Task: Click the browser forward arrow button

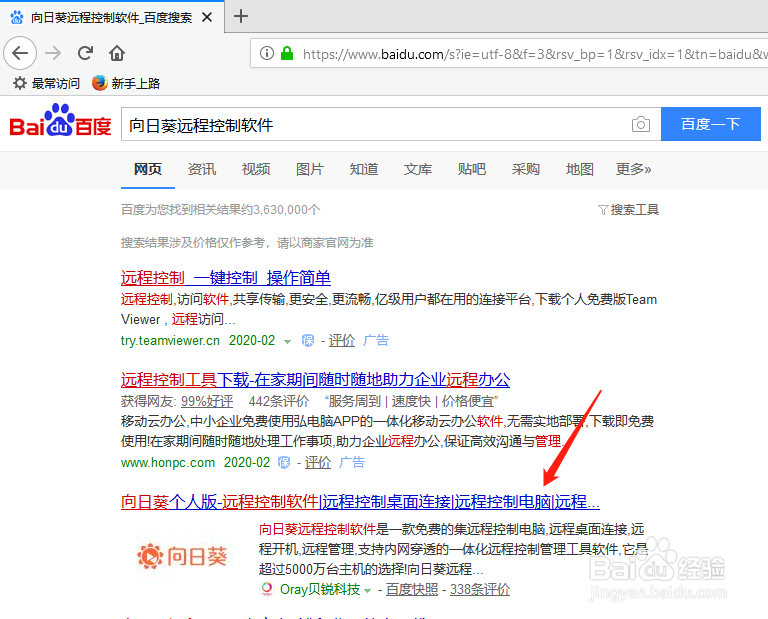Action: 53,53
